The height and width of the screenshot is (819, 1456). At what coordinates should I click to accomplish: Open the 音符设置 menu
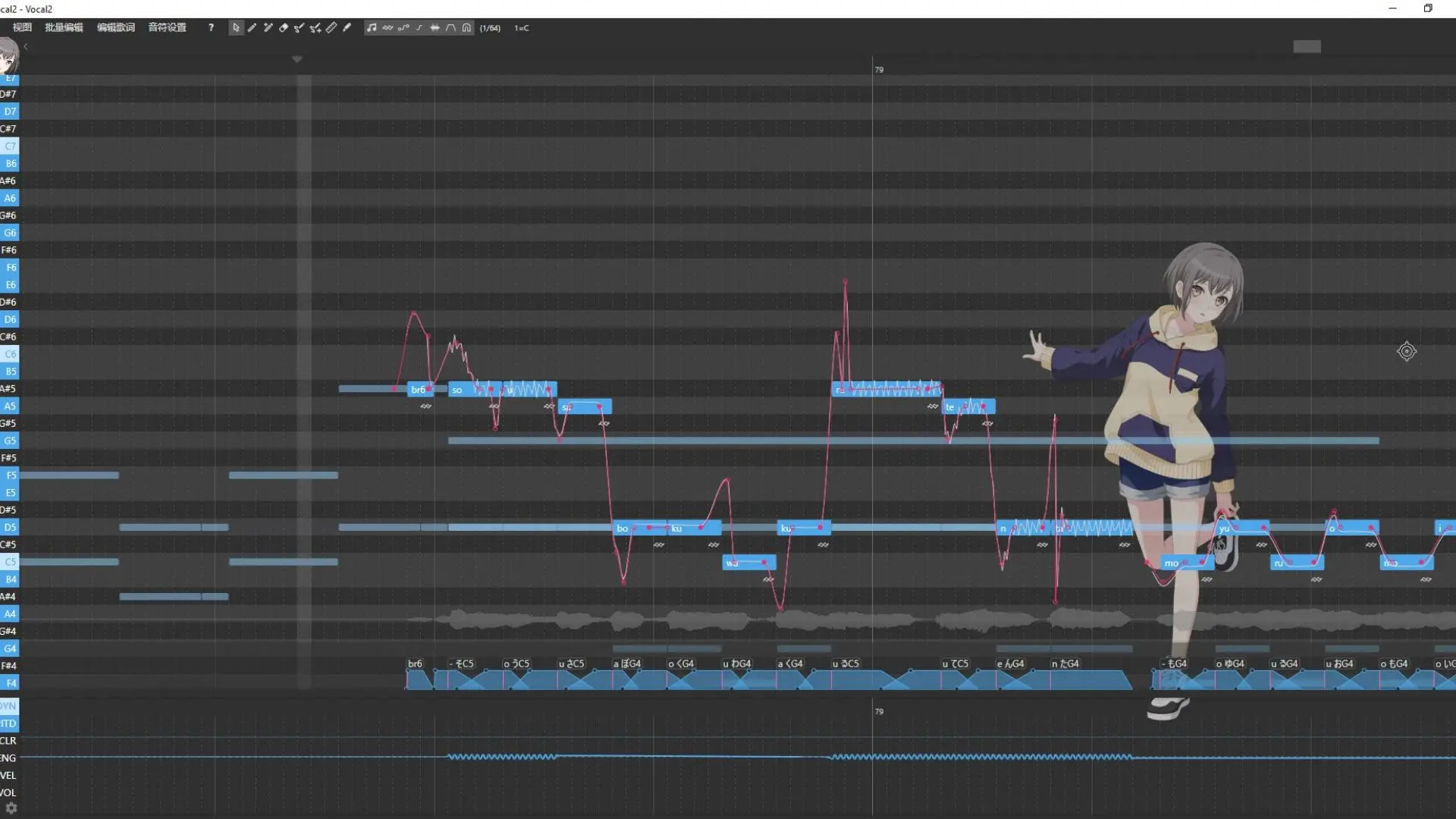pyautogui.click(x=167, y=28)
